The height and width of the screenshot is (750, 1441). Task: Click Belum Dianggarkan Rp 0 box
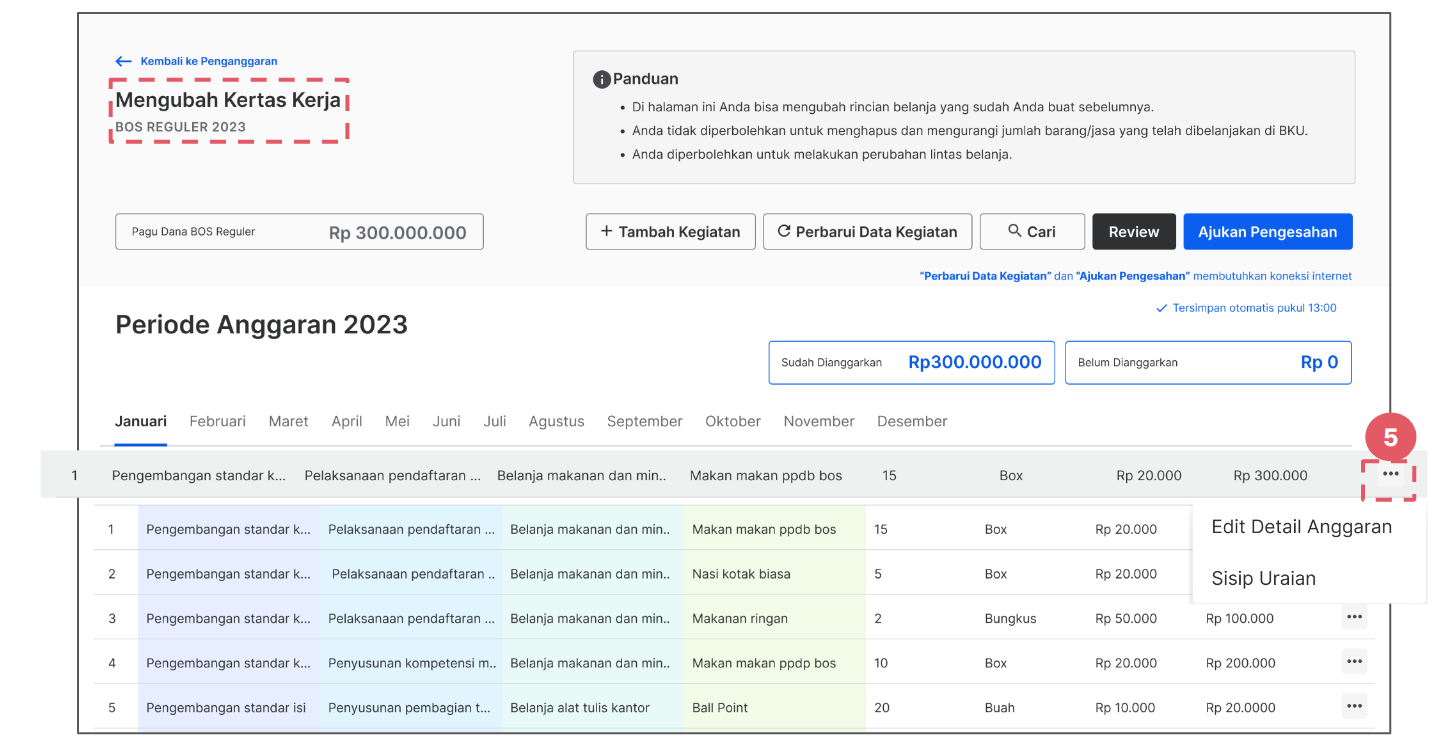click(x=1208, y=362)
